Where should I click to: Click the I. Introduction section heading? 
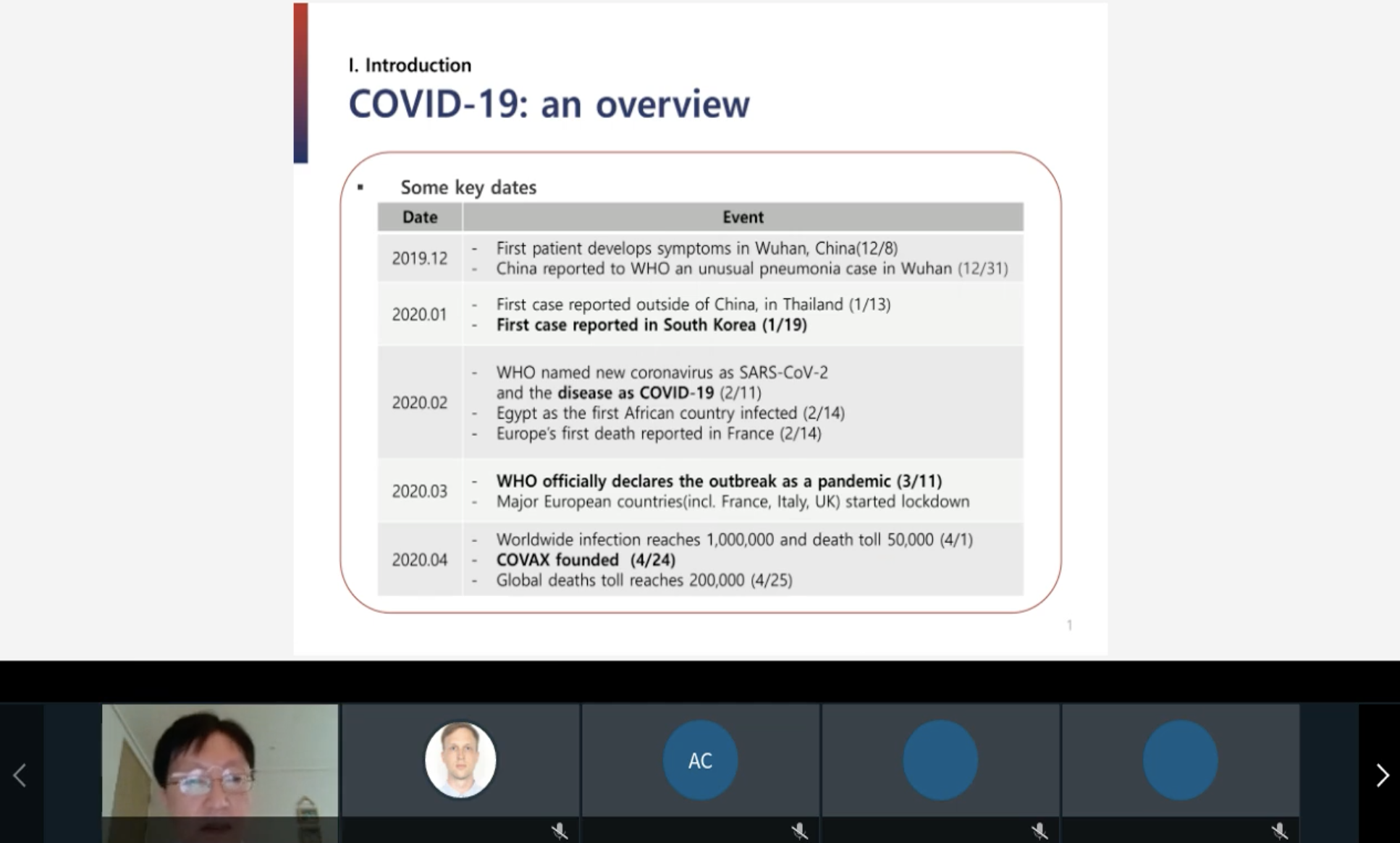410,65
